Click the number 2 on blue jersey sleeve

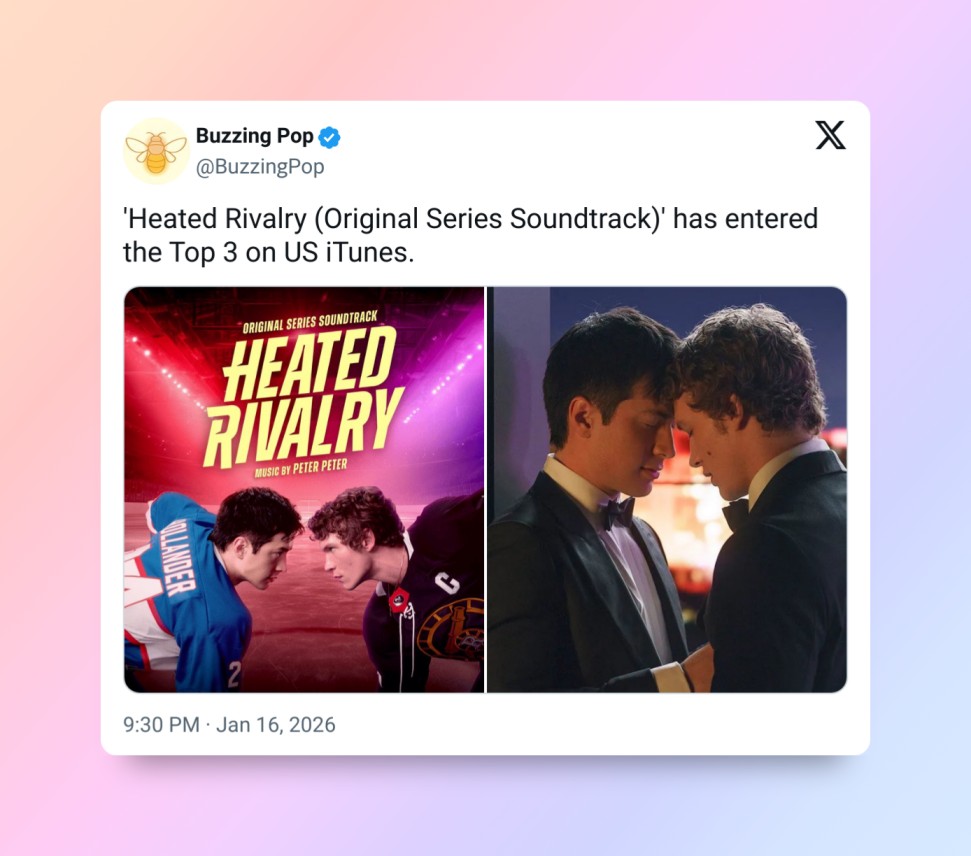(233, 675)
